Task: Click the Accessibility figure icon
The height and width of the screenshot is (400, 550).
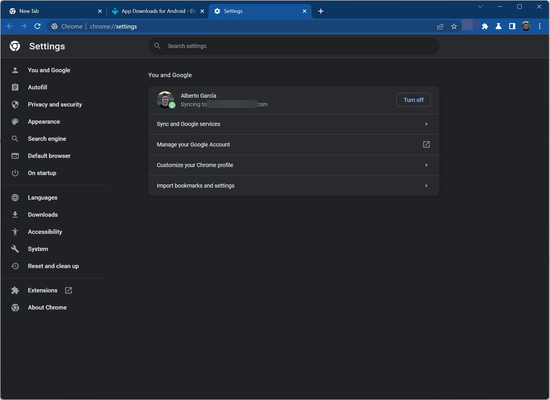Action: 15,232
